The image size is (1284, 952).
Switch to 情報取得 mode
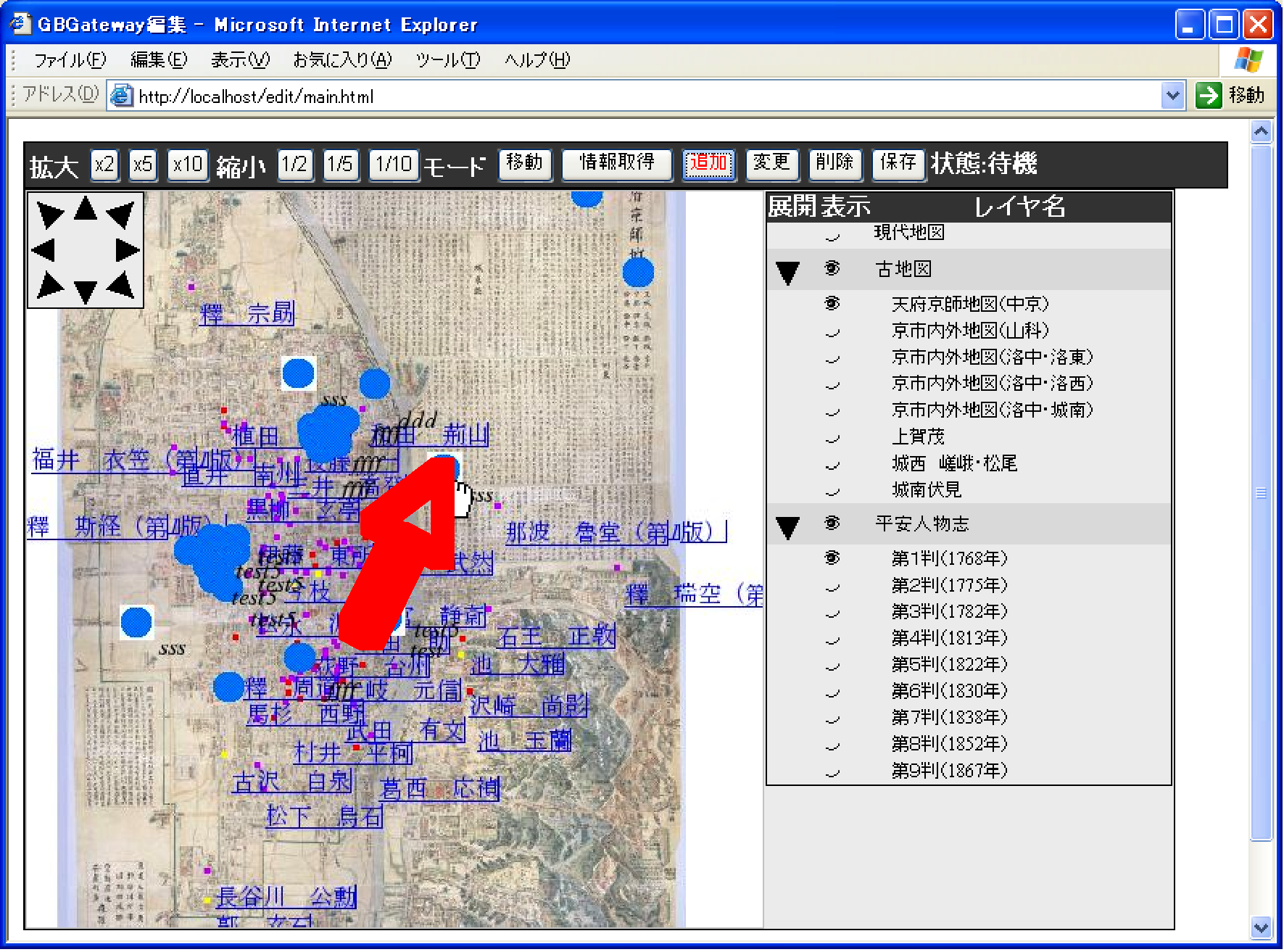[617, 164]
